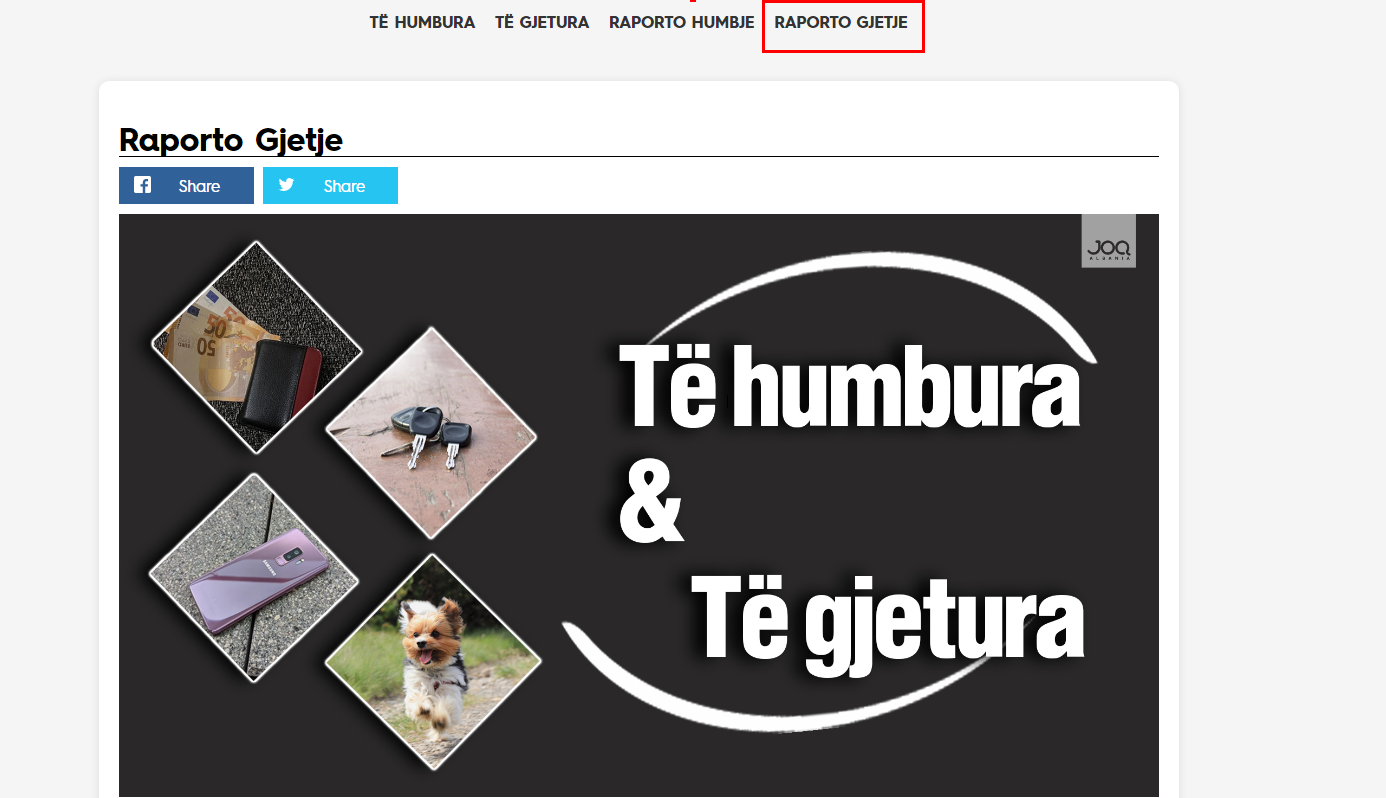Open the highlighted RAPORTO GJETJE tab
This screenshot has width=1386, height=798.
coord(841,22)
